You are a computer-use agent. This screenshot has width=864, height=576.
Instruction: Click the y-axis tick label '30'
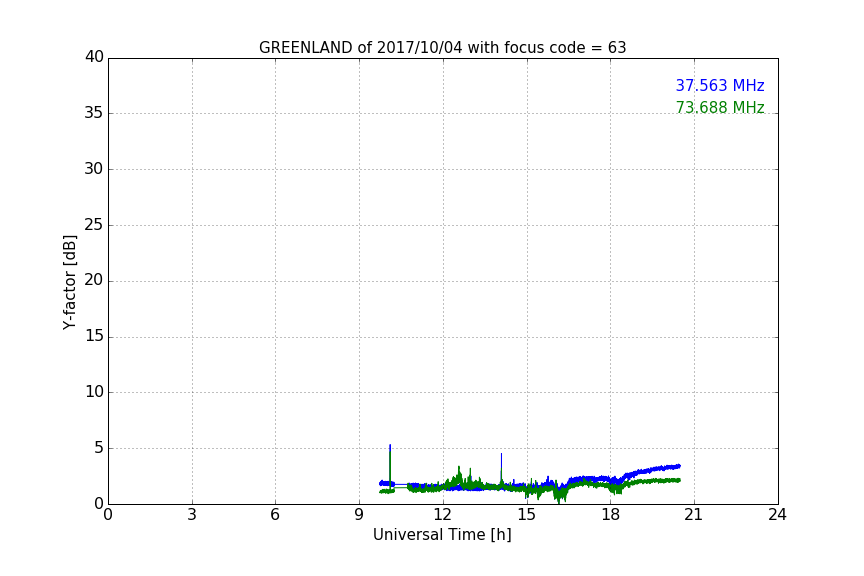(94, 169)
